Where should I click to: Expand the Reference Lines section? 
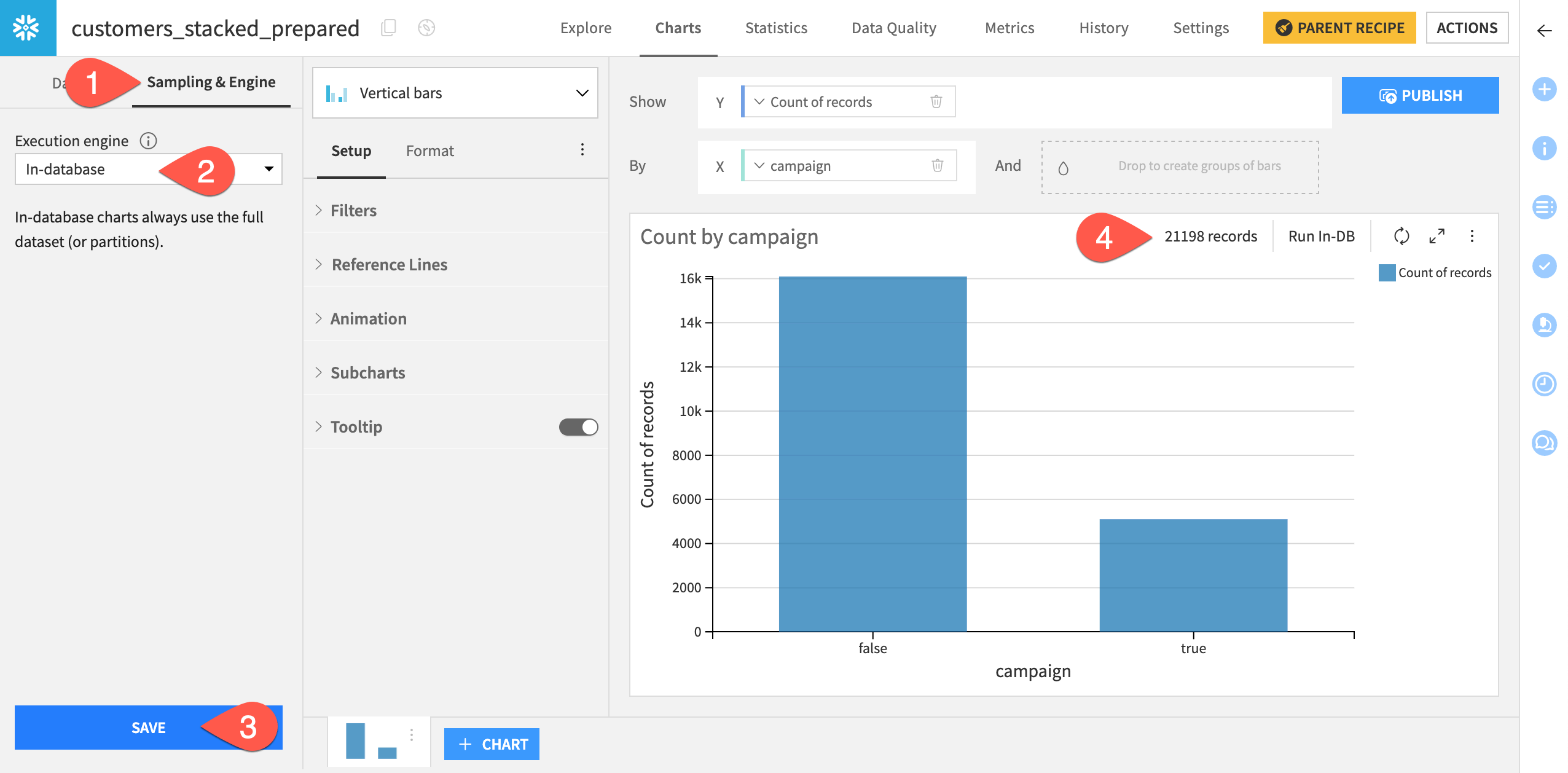389,264
